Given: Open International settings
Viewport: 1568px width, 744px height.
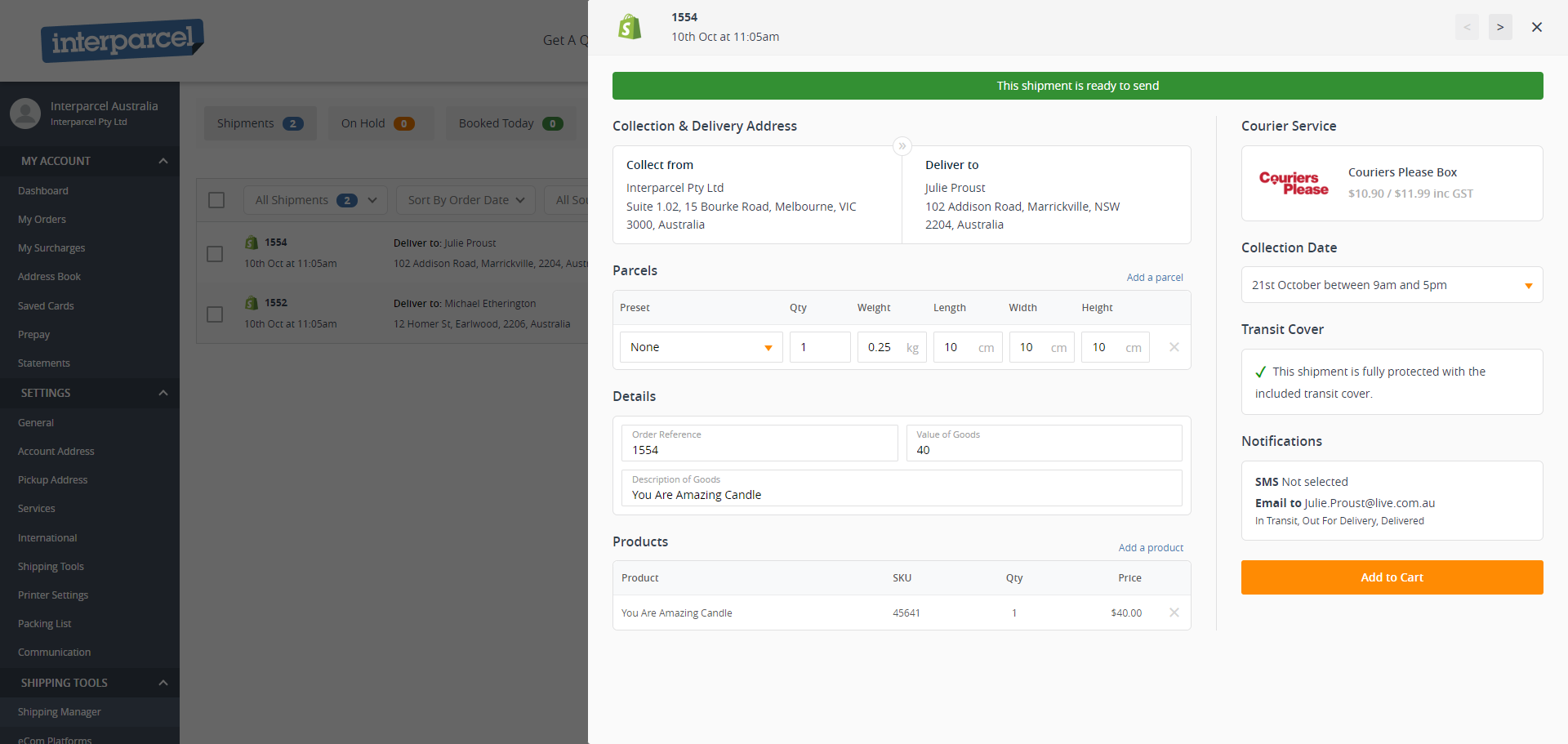Looking at the screenshot, I should point(47,538).
